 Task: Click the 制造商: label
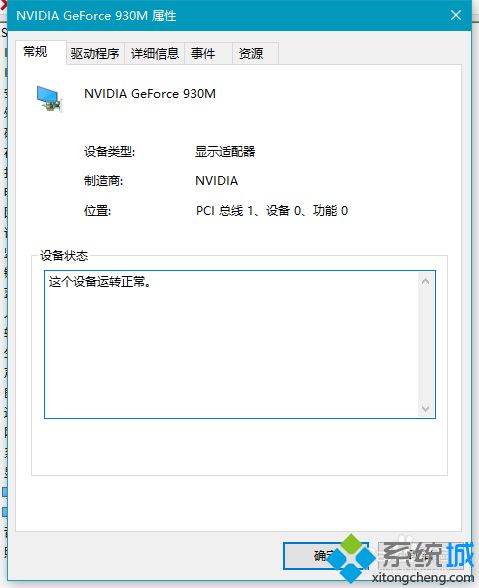(104, 181)
